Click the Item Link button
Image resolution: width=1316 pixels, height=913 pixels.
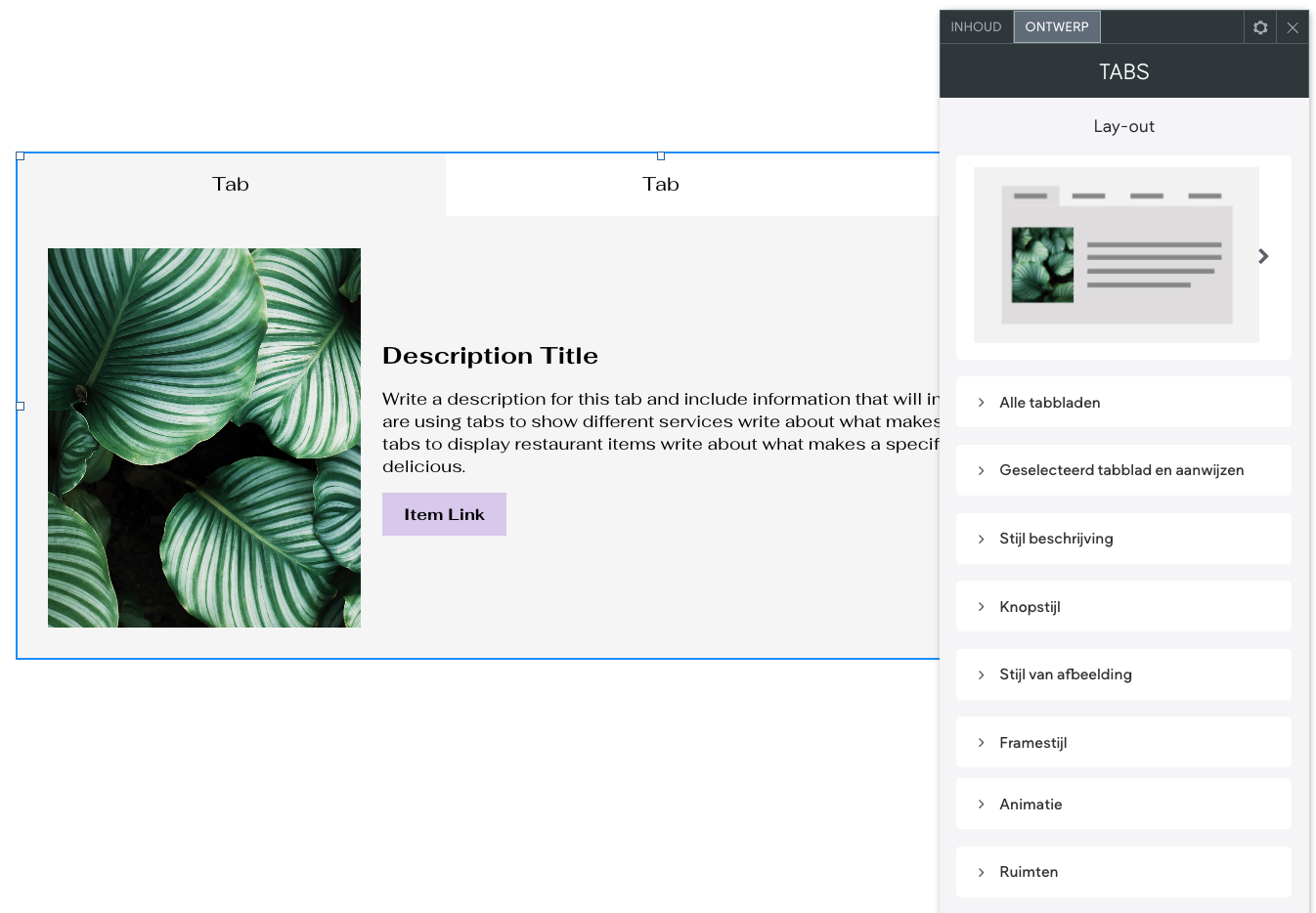pyautogui.click(x=444, y=514)
